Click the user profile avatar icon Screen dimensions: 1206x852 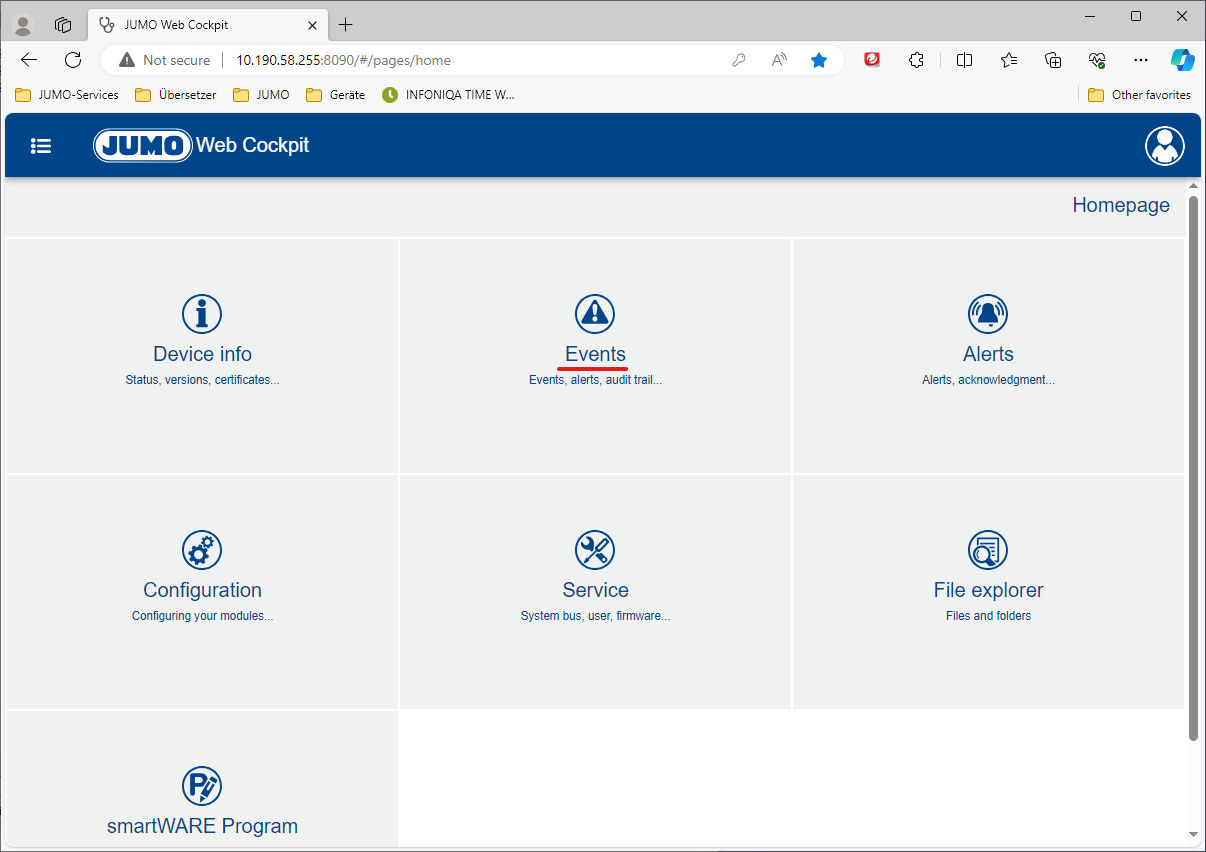(1164, 146)
